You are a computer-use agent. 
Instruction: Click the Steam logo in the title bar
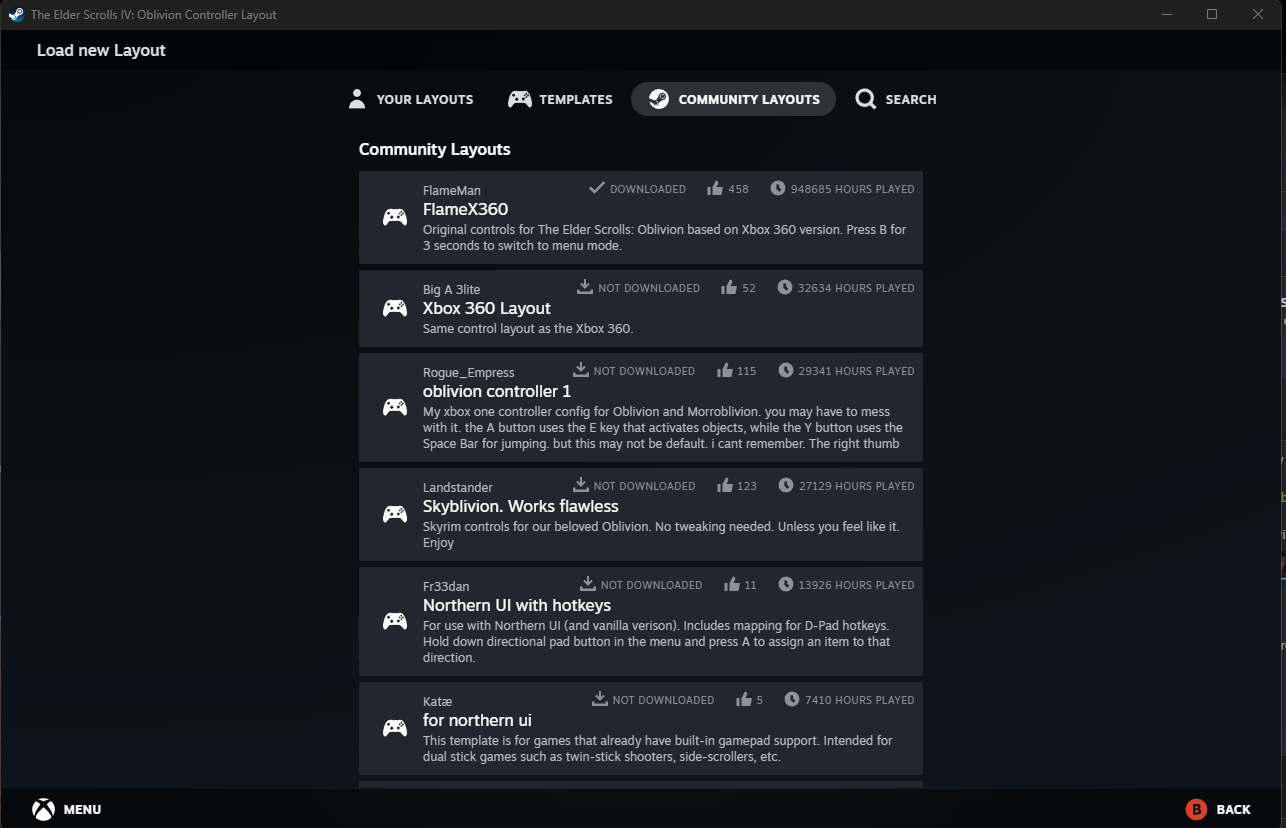click(16, 15)
